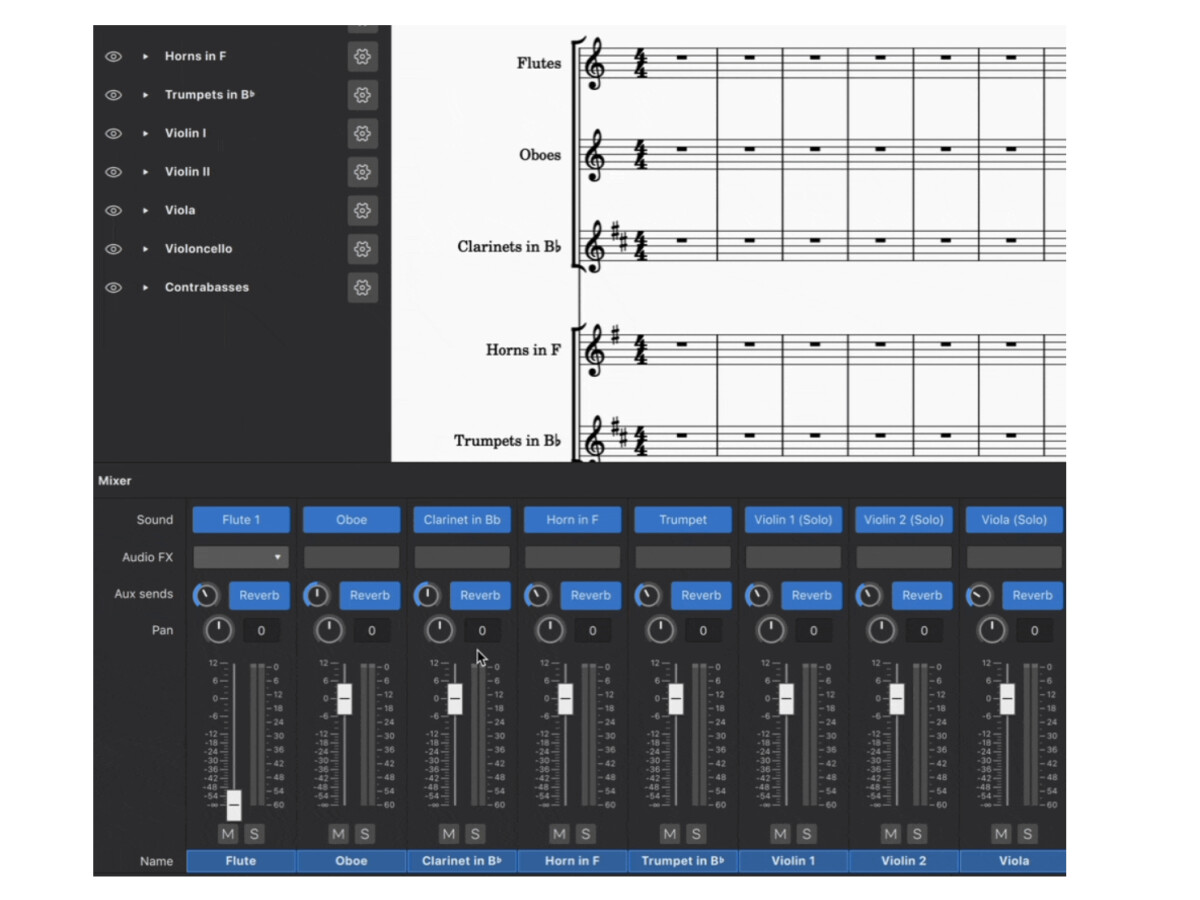Open settings gear for Viola
Image resolution: width=1200 pixels, height=900 pixels.
(x=362, y=210)
